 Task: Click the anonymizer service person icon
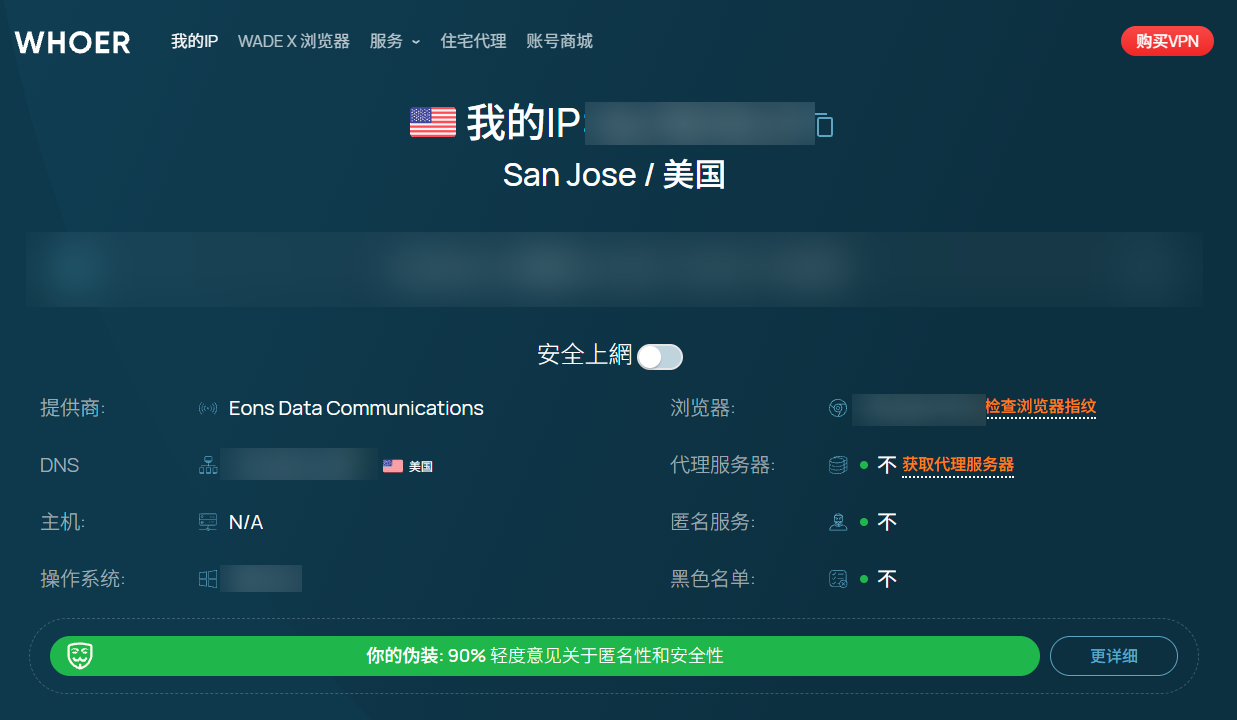838,522
